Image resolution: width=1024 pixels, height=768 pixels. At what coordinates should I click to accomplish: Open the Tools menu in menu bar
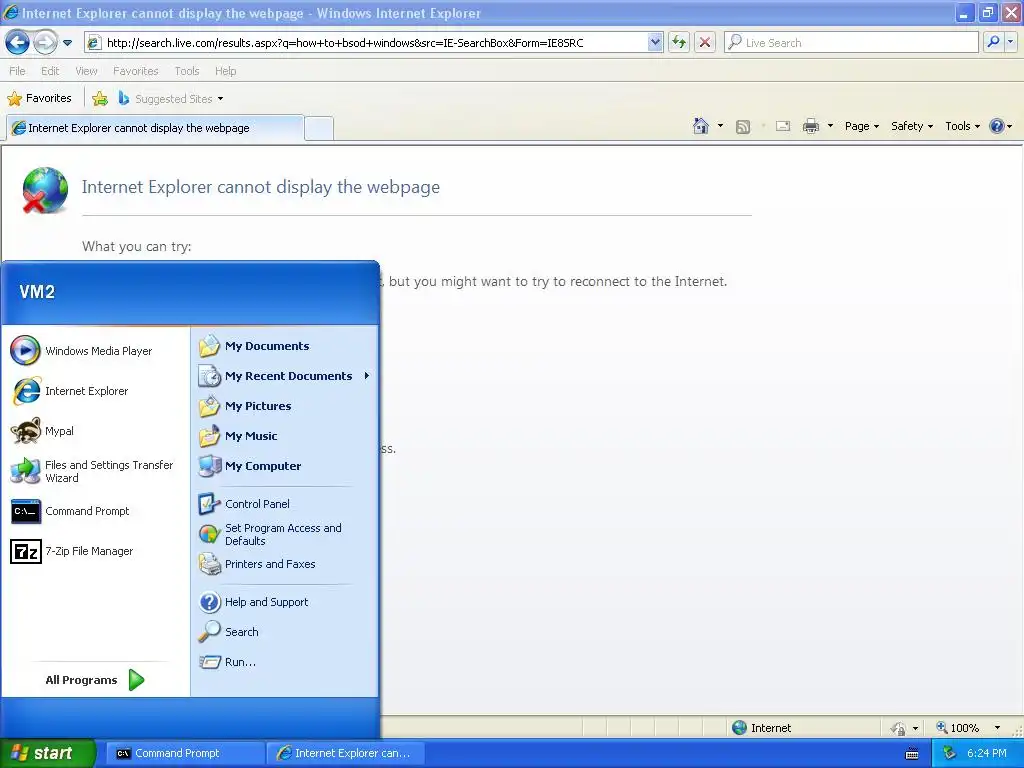click(x=187, y=71)
